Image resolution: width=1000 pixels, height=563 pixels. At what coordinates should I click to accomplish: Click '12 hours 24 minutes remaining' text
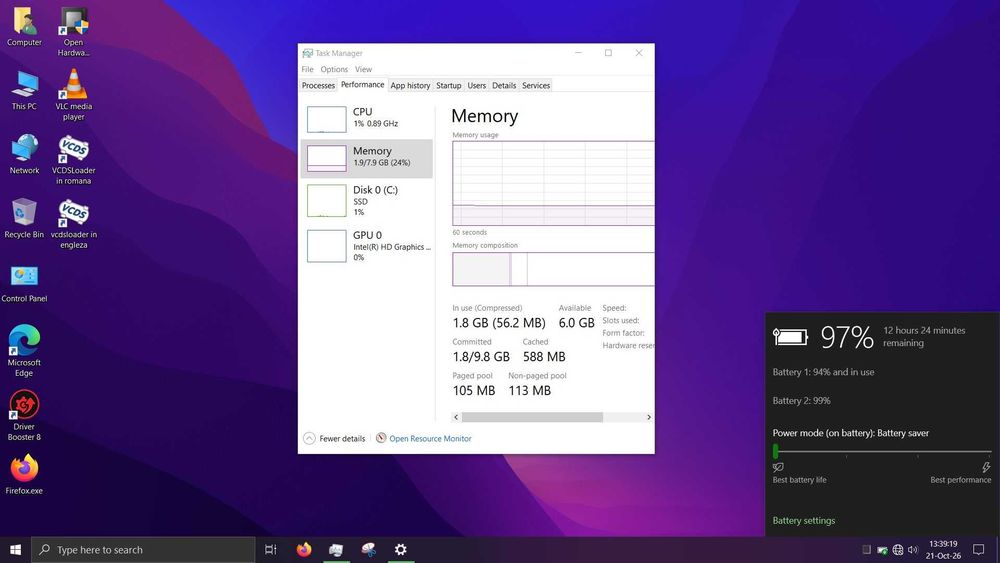tap(924, 337)
